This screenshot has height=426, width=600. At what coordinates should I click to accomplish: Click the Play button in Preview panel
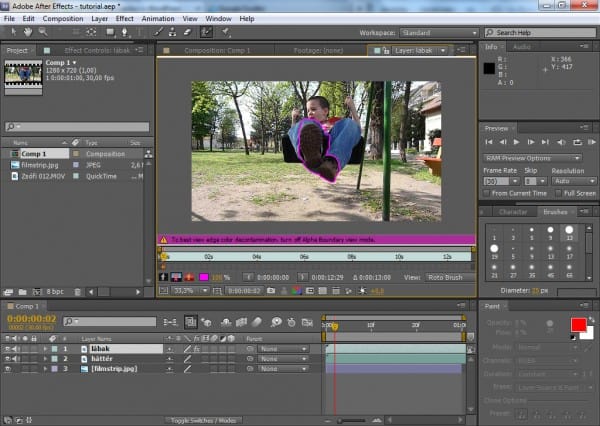(x=516, y=143)
